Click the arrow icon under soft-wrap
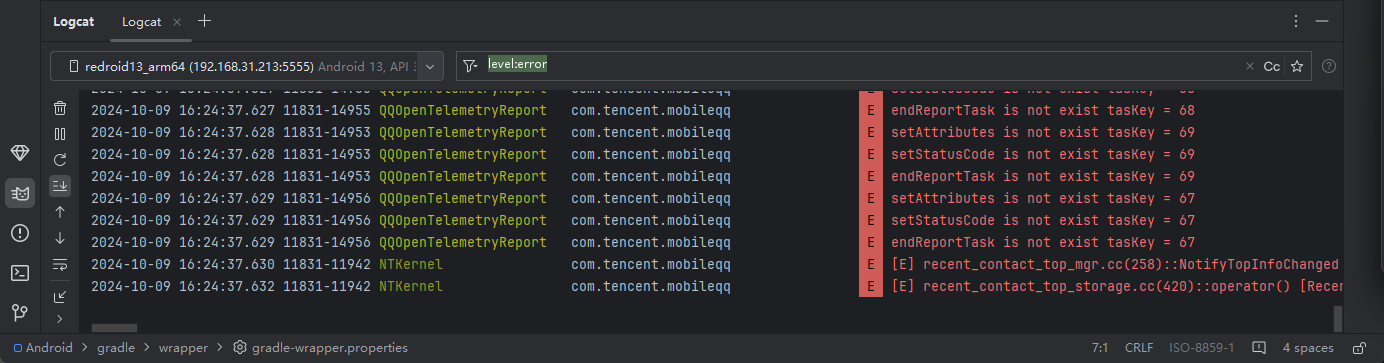Image resolution: width=1384 pixels, height=363 pixels. [x=60, y=296]
